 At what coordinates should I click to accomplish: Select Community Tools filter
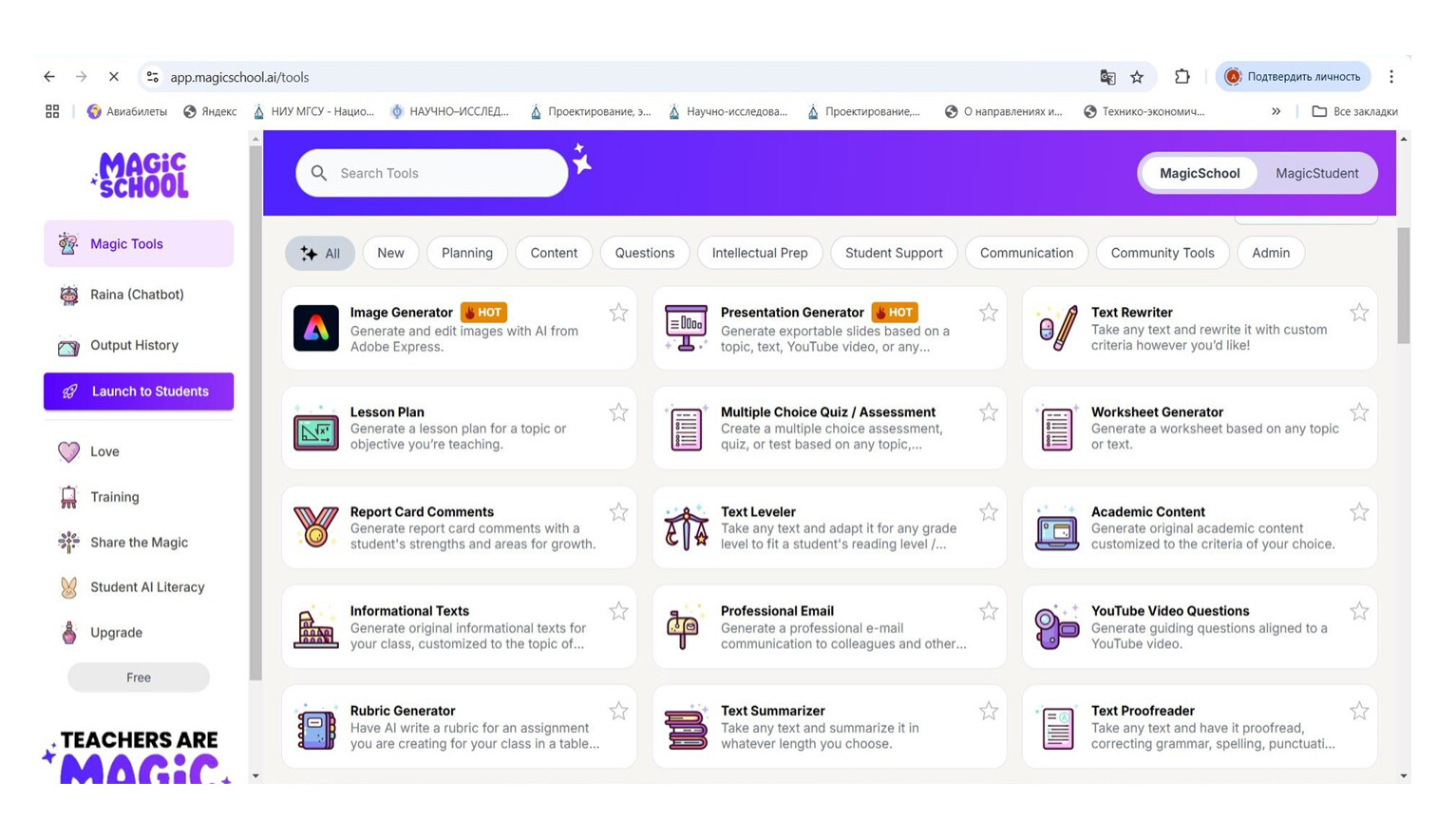point(1163,253)
